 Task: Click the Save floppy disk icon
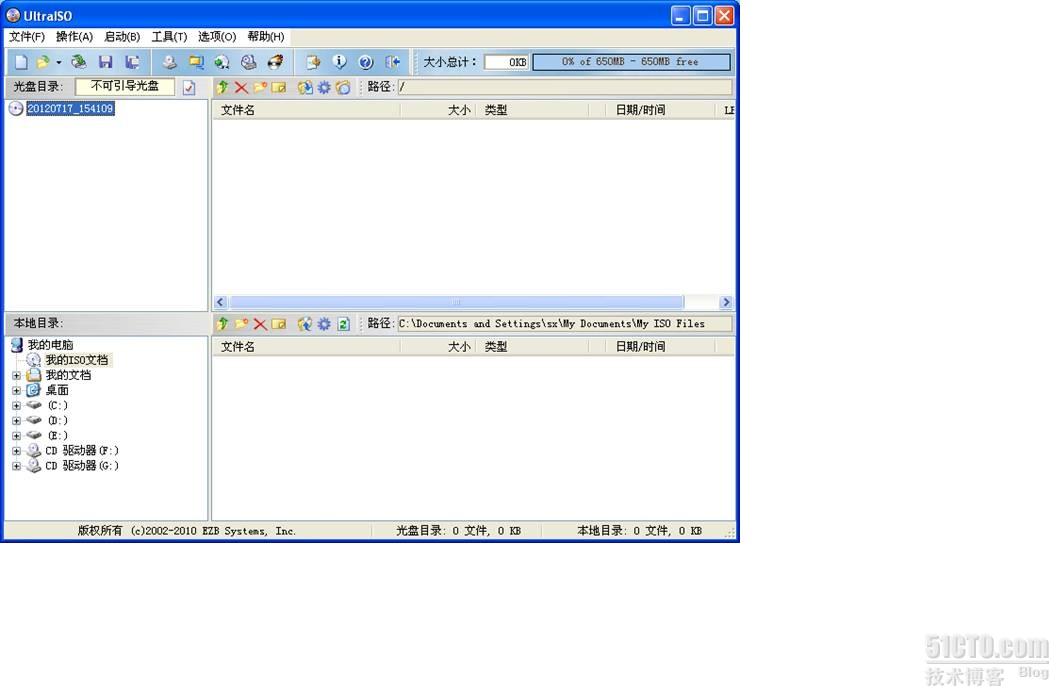tap(106, 62)
